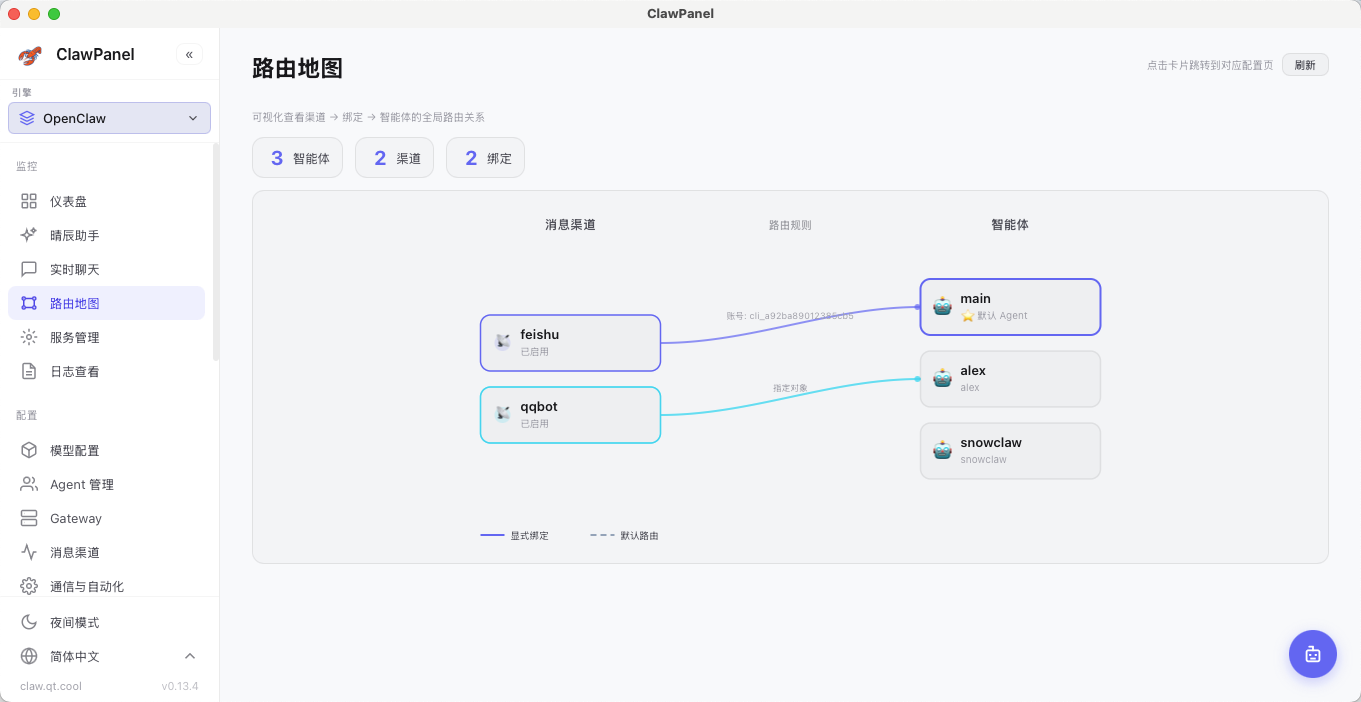This screenshot has height=702, width=1361.
Task: Open the feishu channel card
Action: [x=570, y=343]
